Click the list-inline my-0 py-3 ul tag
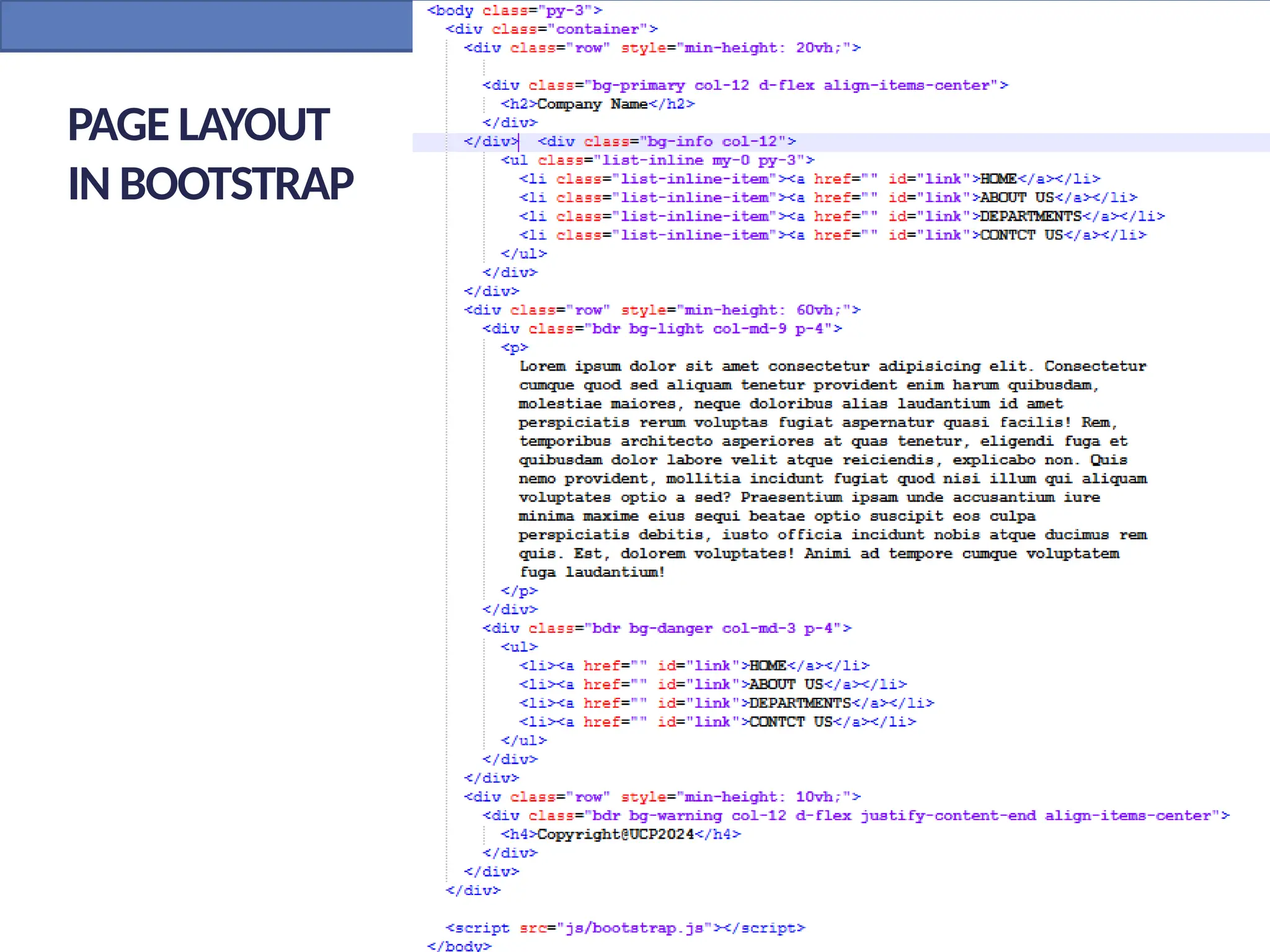Image resolution: width=1270 pixels, height=952 pixels. [657, 161]
